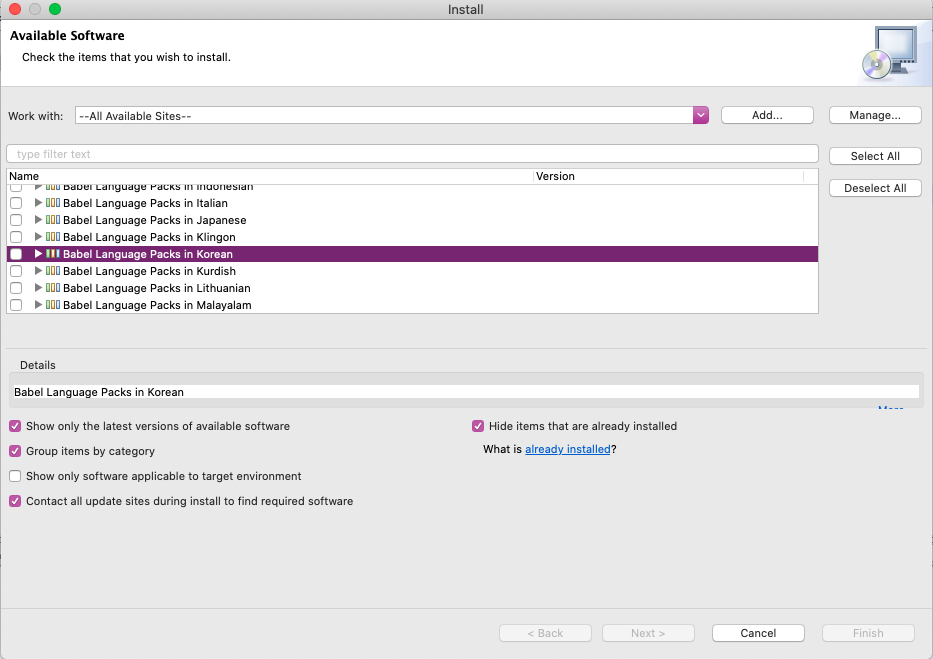Image resolution: width=933 pixels, height=659 pixels.
Task: Expand the Korean language packs tree node
Action: click(38, 253)
